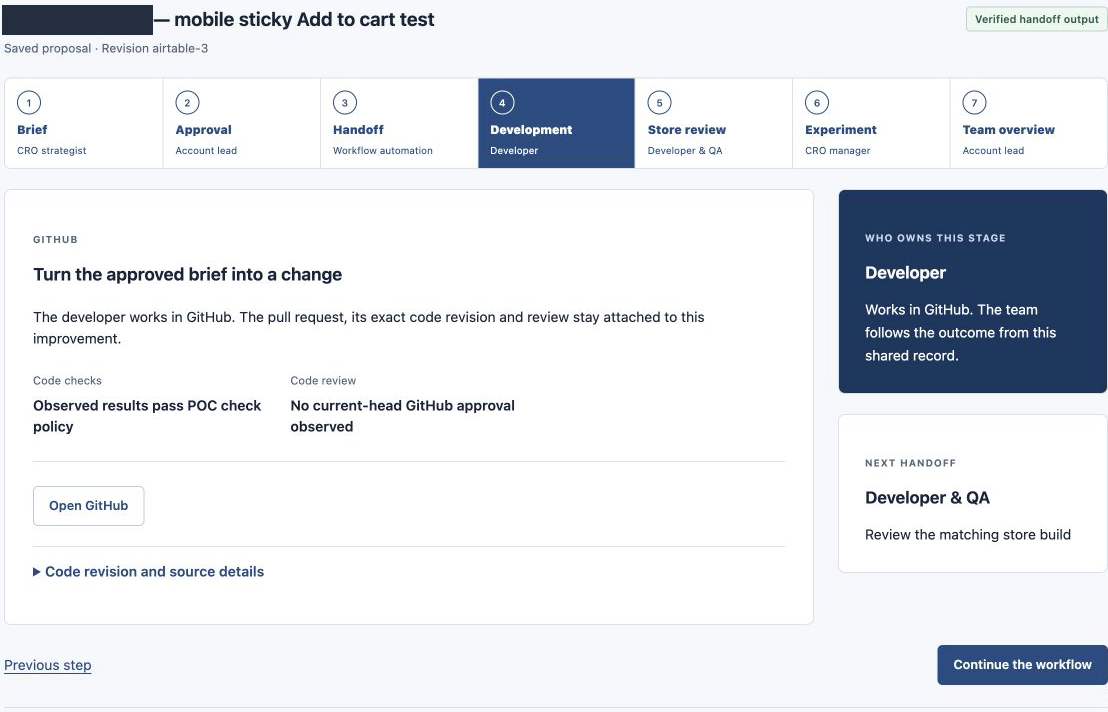Click step number 2 circle icon
This screenshot has height=712, width=1108.
187,102
